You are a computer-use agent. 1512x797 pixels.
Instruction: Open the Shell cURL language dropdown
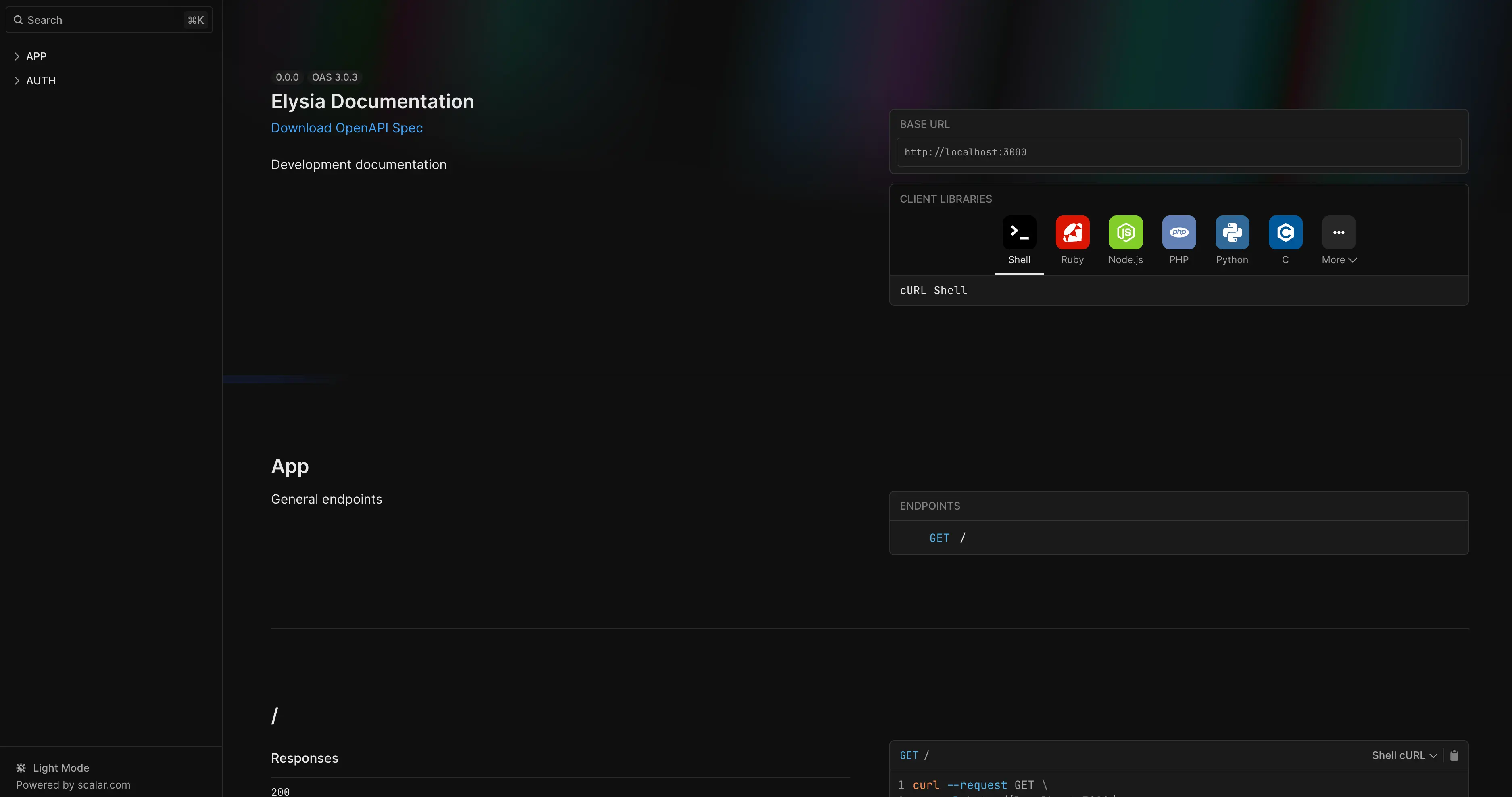(1404, 755)
